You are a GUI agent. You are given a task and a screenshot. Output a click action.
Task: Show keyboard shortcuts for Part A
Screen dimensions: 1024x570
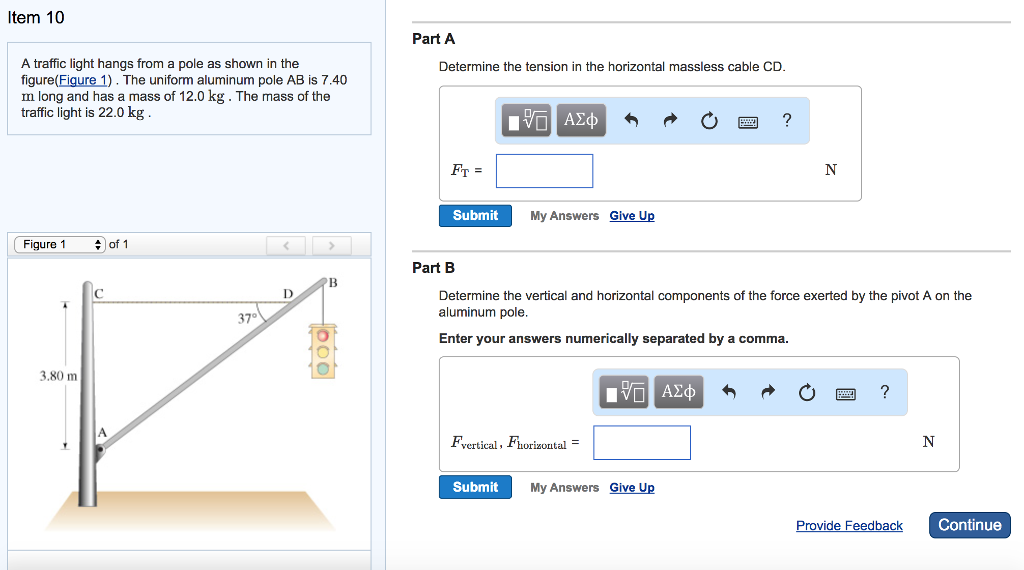tap(748, 122)
